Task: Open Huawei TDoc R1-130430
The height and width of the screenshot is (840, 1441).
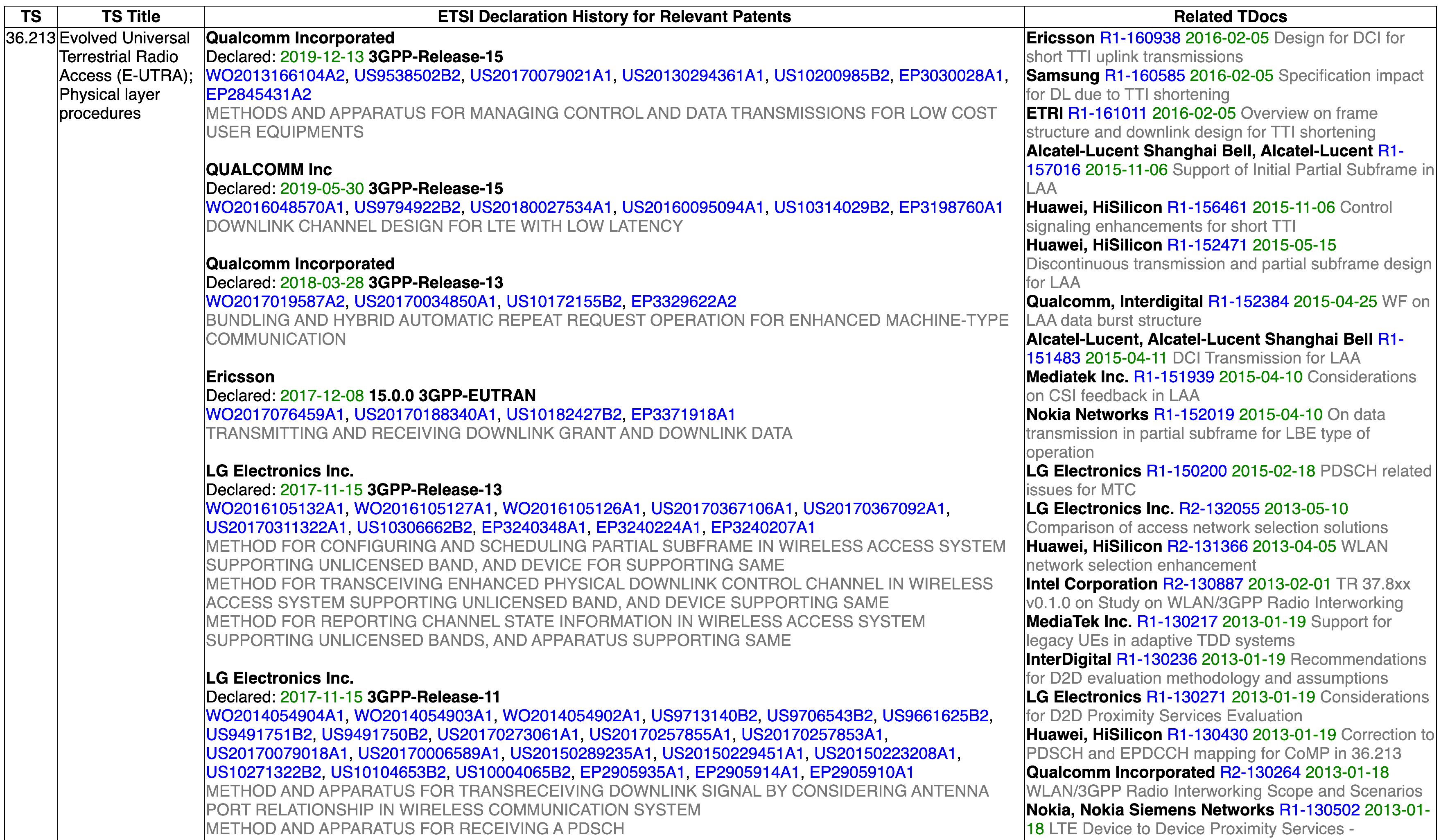Action: (1207, 735)
